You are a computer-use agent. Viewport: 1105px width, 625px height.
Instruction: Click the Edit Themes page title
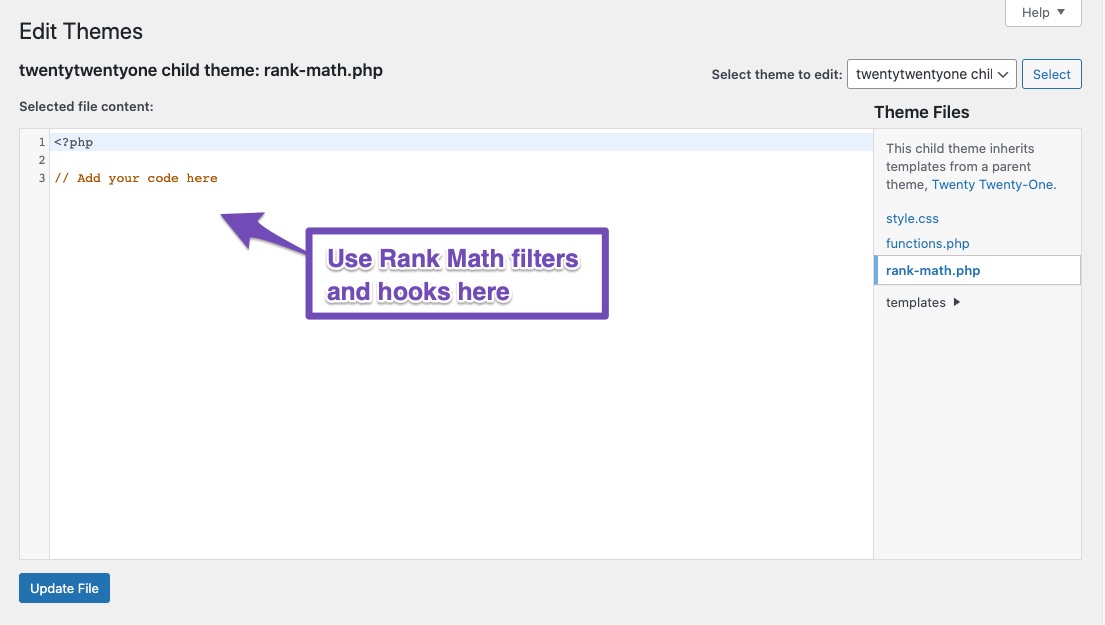pyautogui.click(x=81, y=31)
